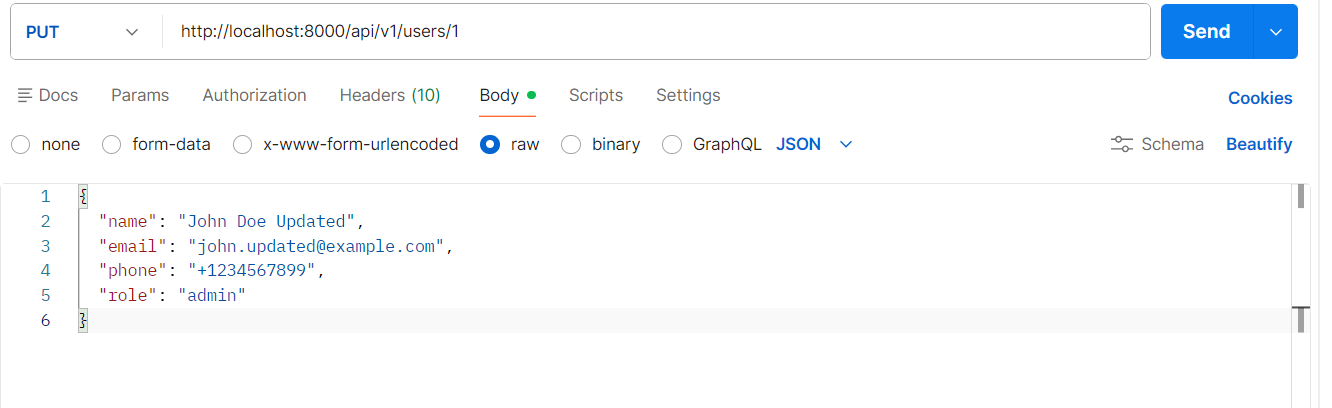Open the Cookies link

point(1260,98)
